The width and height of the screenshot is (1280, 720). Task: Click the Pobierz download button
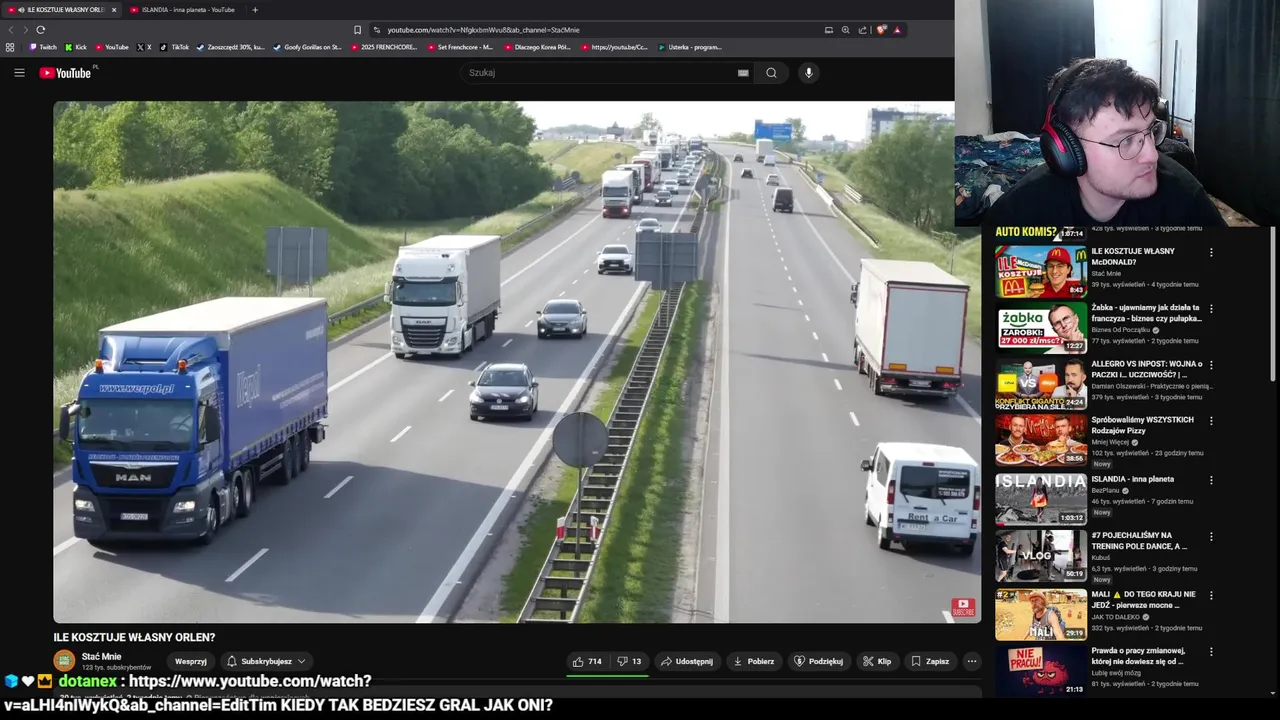click(x=754, y=661)
